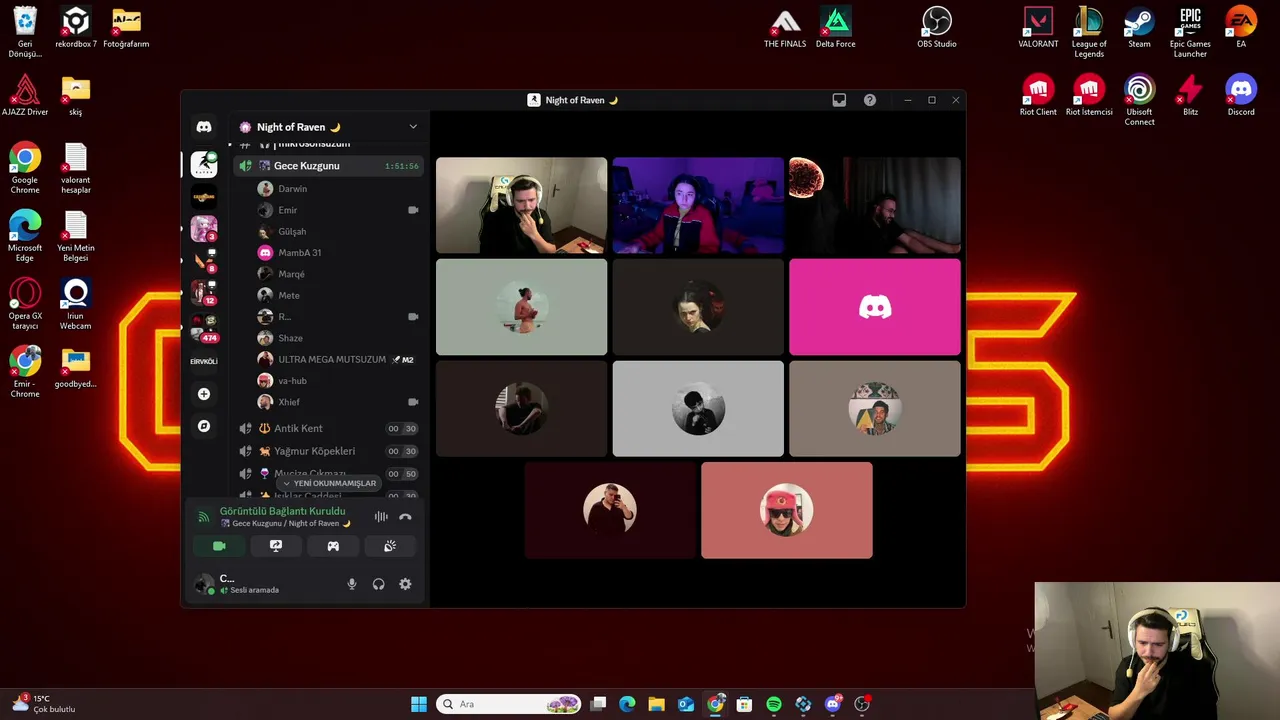
Task: Open Delta Force desktop shortcut
Action: pos(836,27)
